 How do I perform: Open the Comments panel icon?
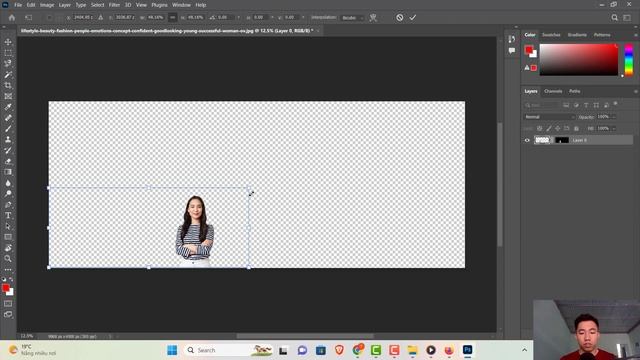512,51
